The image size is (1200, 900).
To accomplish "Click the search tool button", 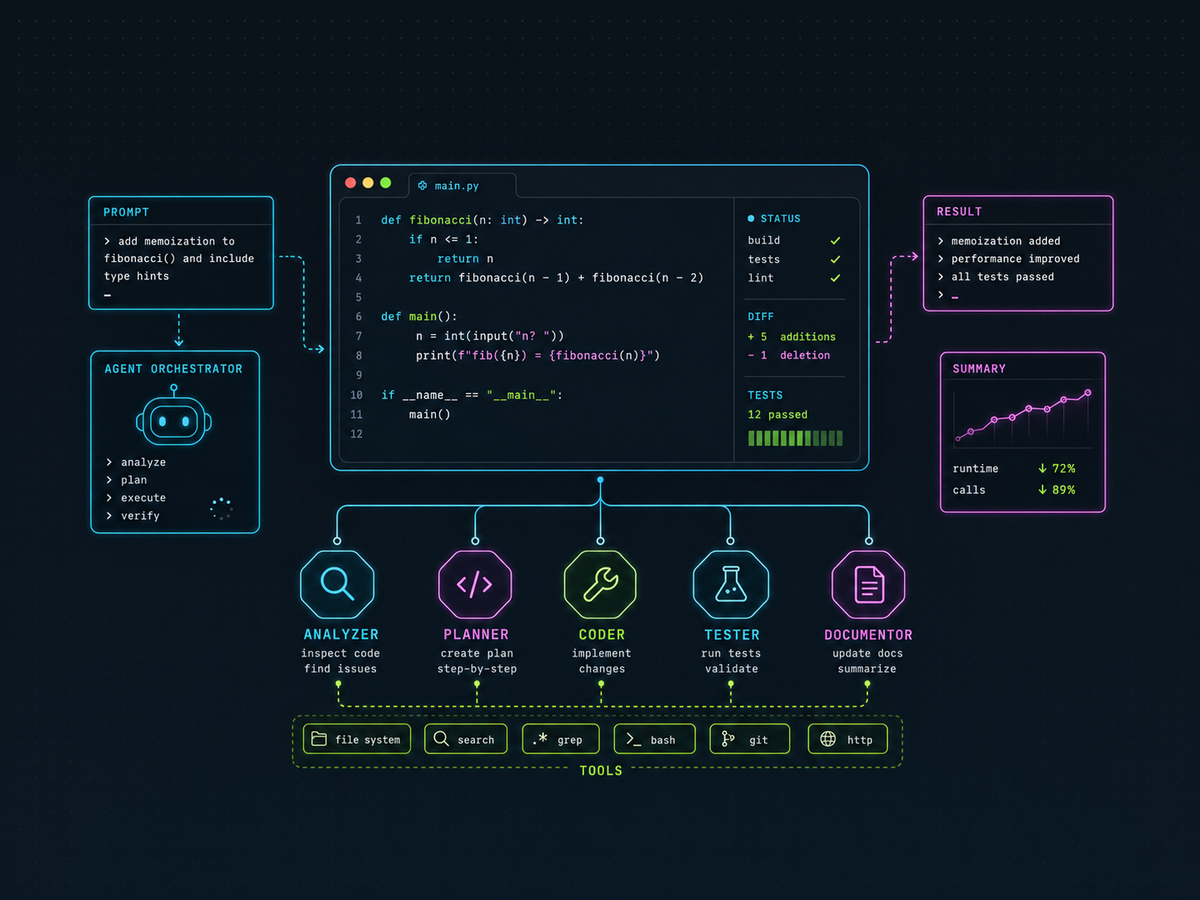I will 465,739.
